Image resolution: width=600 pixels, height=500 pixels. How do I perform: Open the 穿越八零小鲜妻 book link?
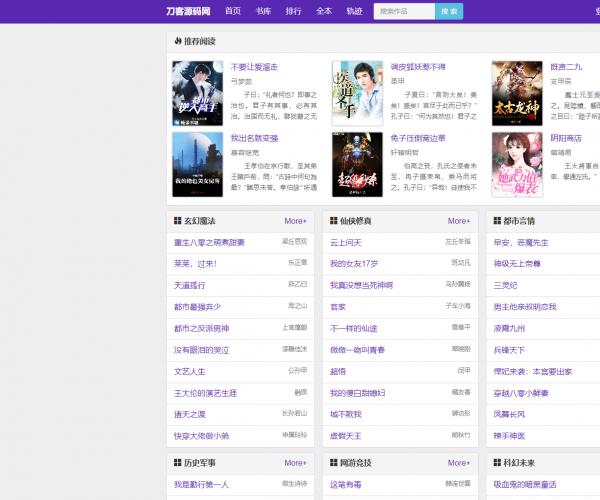pyautogui.click(x=521, y=393)
